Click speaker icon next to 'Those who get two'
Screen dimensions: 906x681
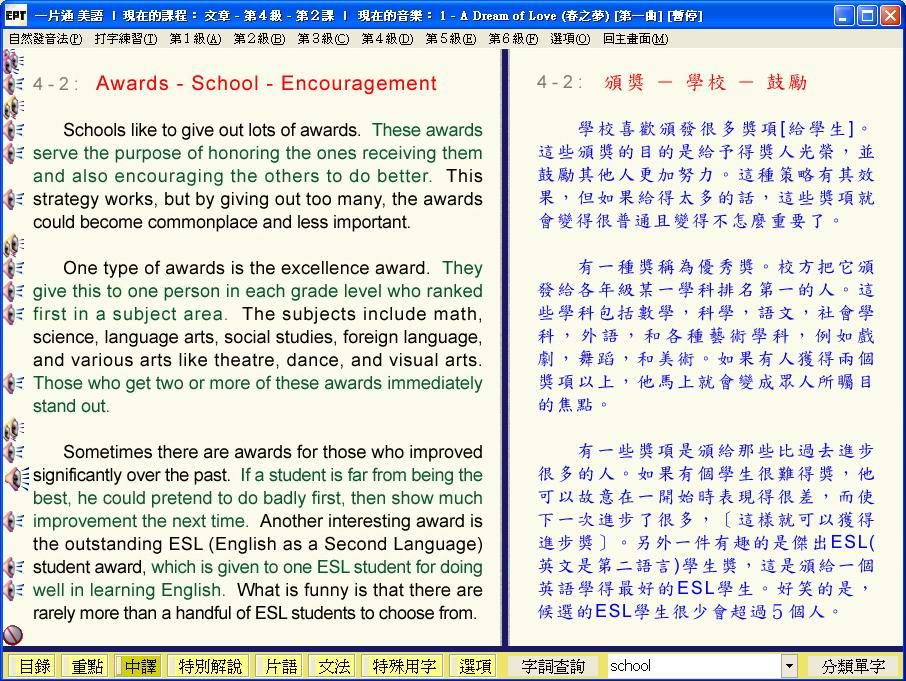(x=14, y=383)
